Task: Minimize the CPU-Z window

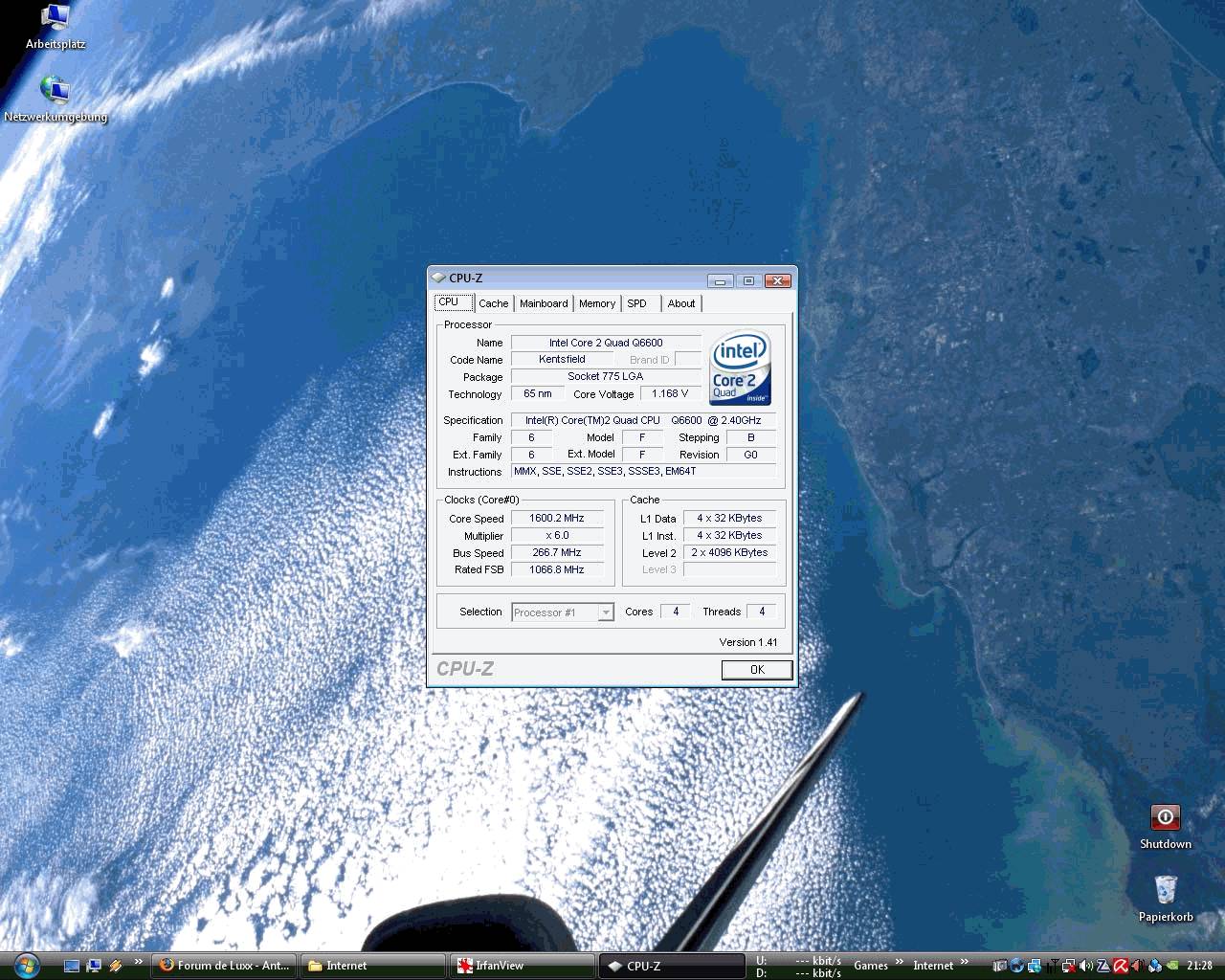Action: [721, 280]
